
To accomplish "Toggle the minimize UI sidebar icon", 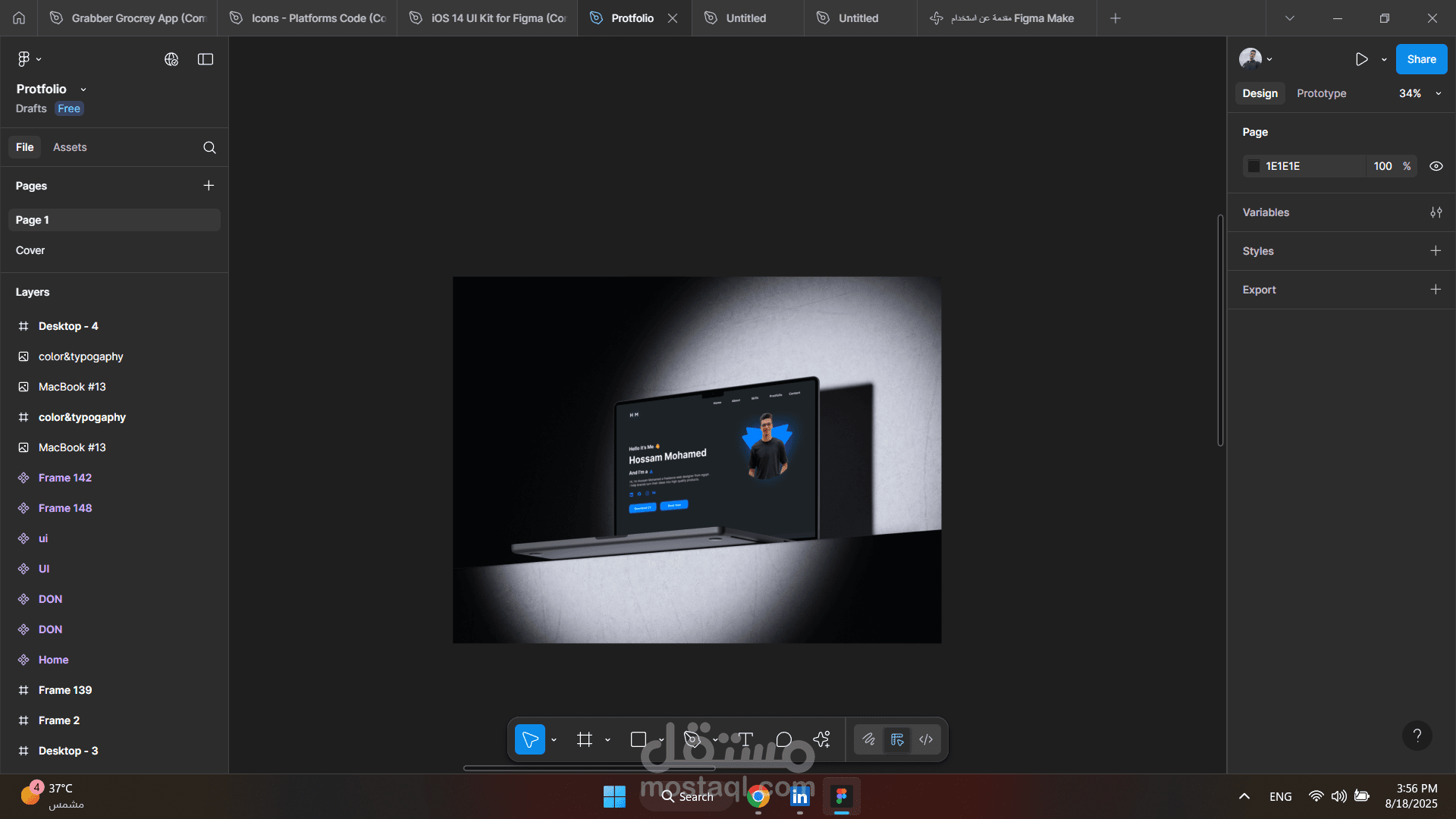I will pos(206,59).
